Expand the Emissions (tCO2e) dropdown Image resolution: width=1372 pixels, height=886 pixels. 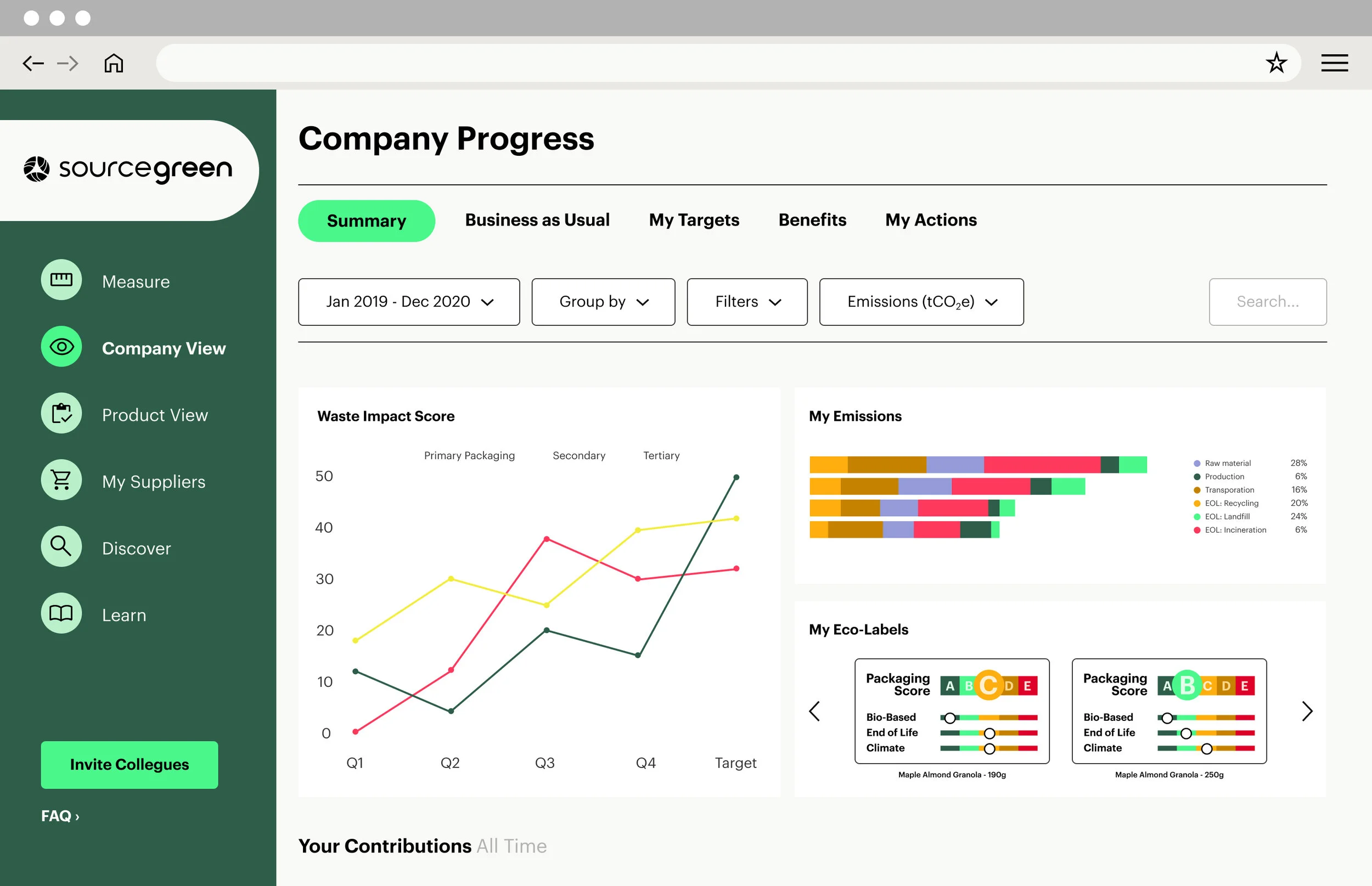point(921,302)
